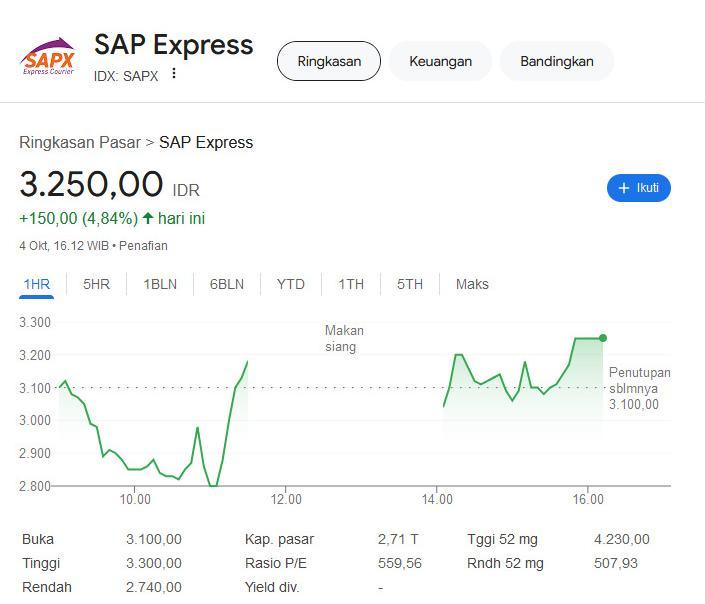Switch to the 1TH chart range
The image size is (705, 604).
point(351,284)
